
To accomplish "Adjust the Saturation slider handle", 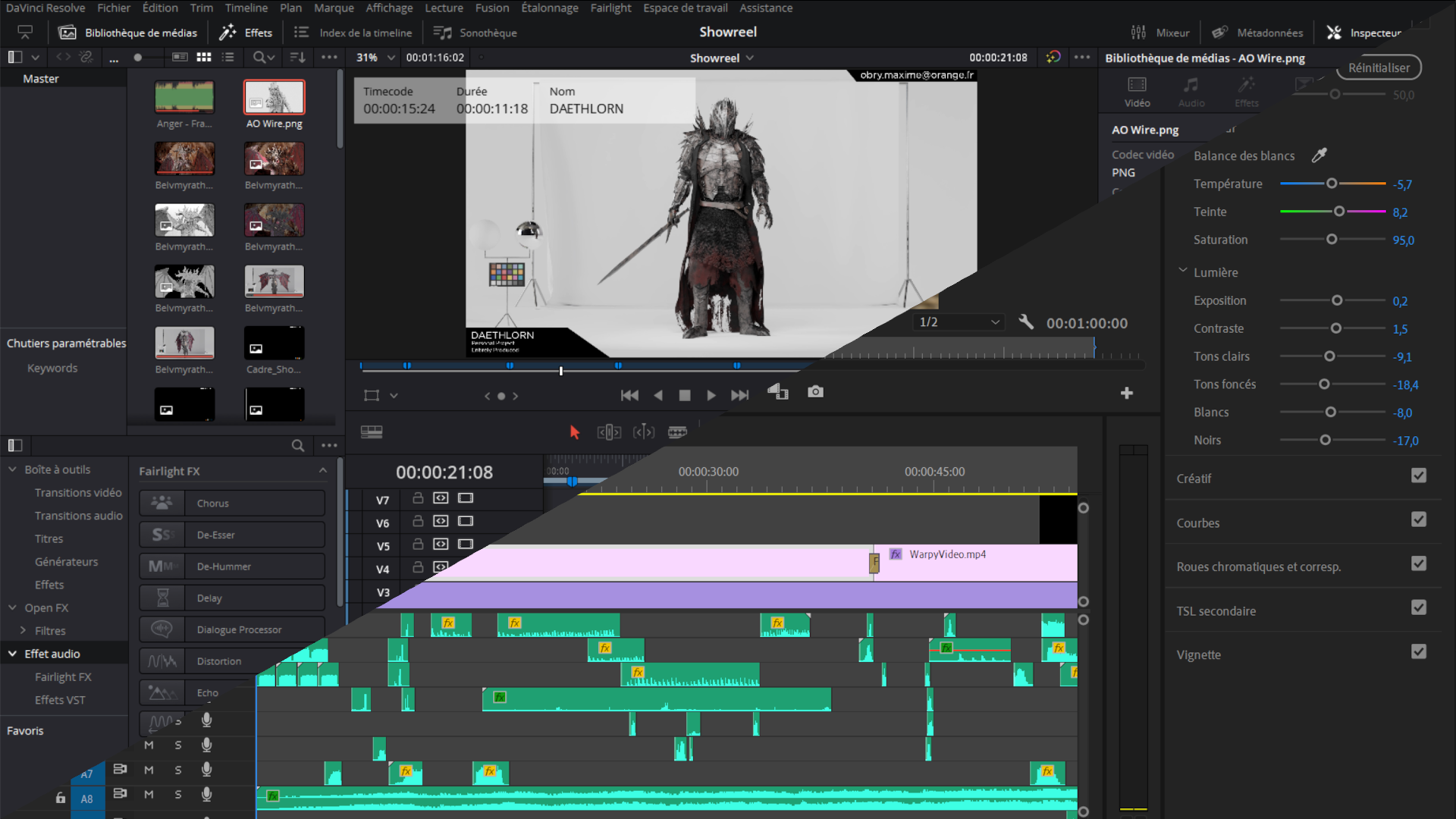I will click(x=1332, y=239).
